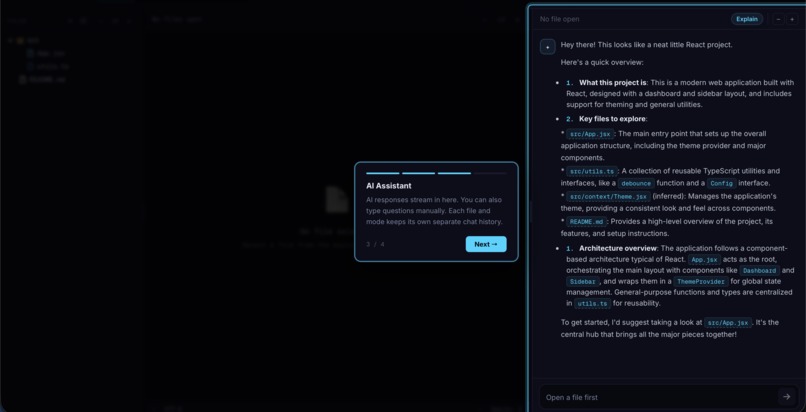806x412 pixels.
Task: Click the 'Architecture overview' bold heading
Action: 618,249
